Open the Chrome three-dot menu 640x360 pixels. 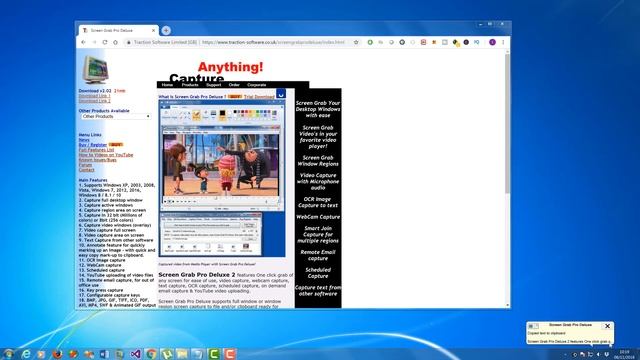tap(503, 42)
